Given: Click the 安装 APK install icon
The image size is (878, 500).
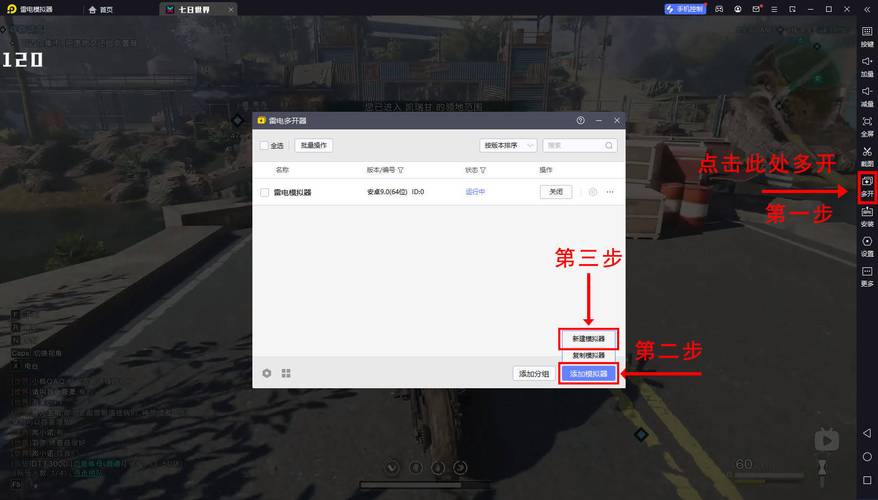Looking at the screenshot, I should click(x=867, y=216).
